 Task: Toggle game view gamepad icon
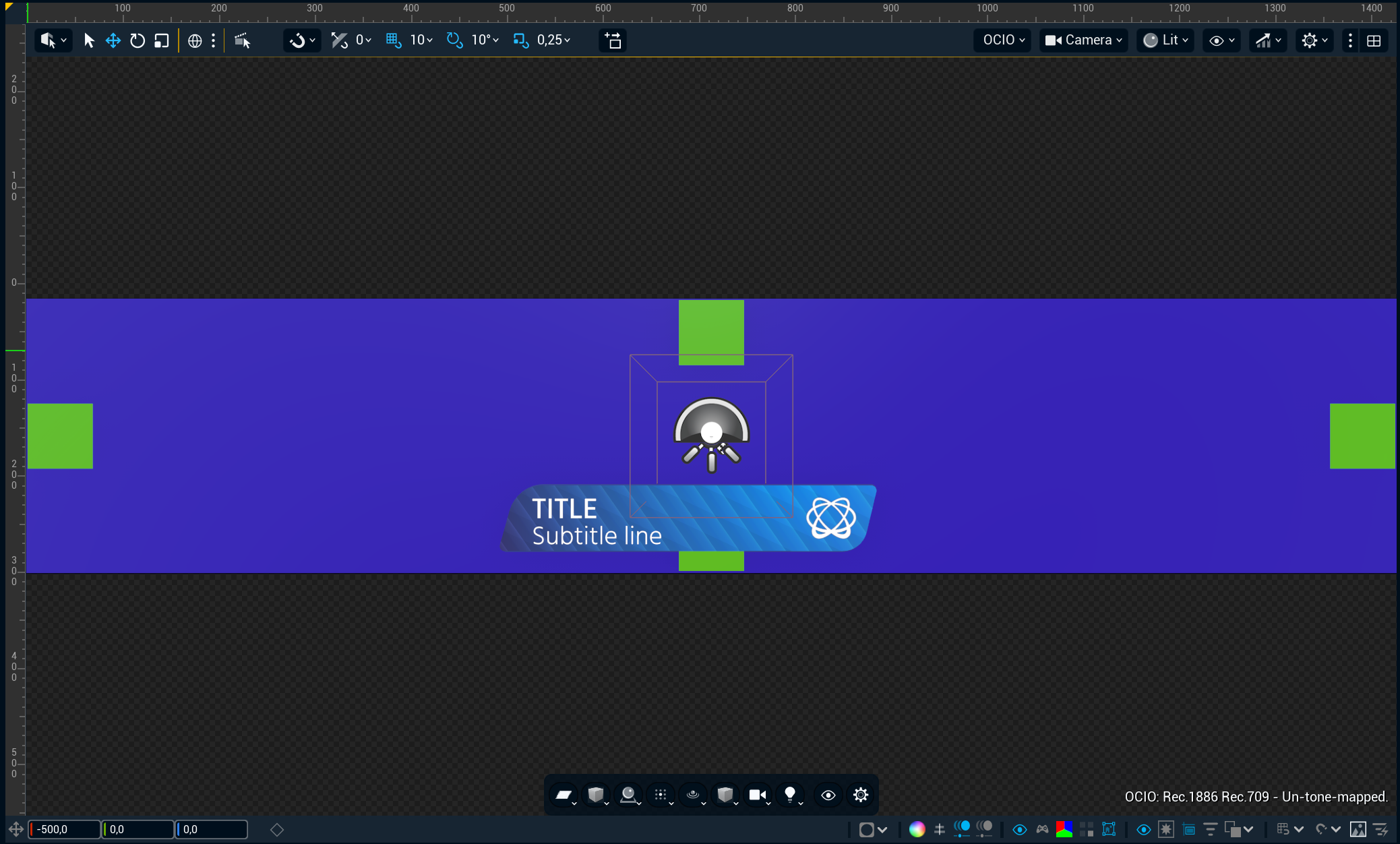tap(1042, 830)
